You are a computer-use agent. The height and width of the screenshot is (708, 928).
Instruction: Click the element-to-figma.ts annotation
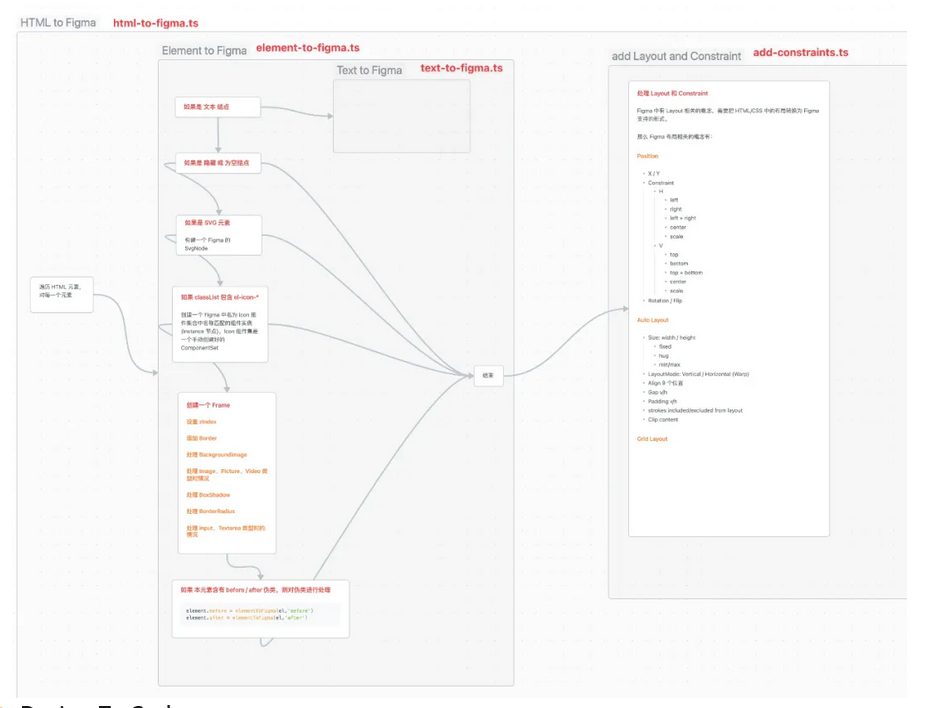coord(307,48)
